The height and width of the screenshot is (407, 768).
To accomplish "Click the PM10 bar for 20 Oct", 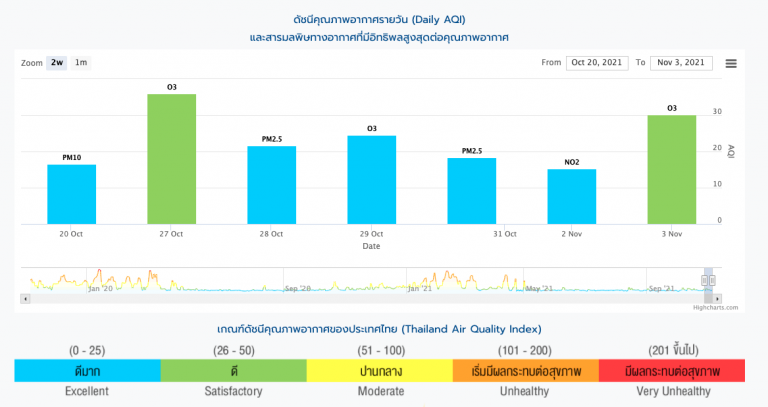I will tap(72, 194).
